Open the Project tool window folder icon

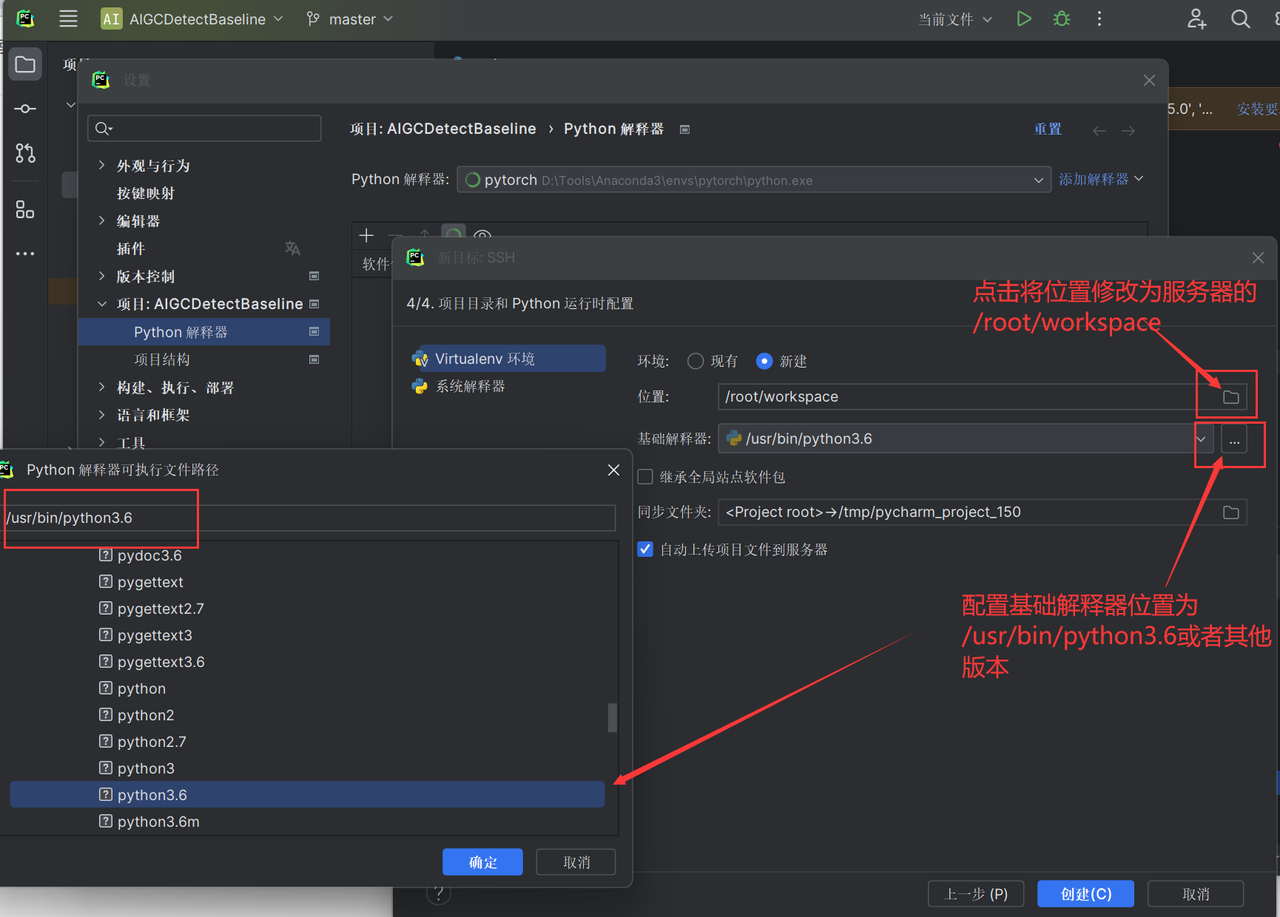[26, 65]
